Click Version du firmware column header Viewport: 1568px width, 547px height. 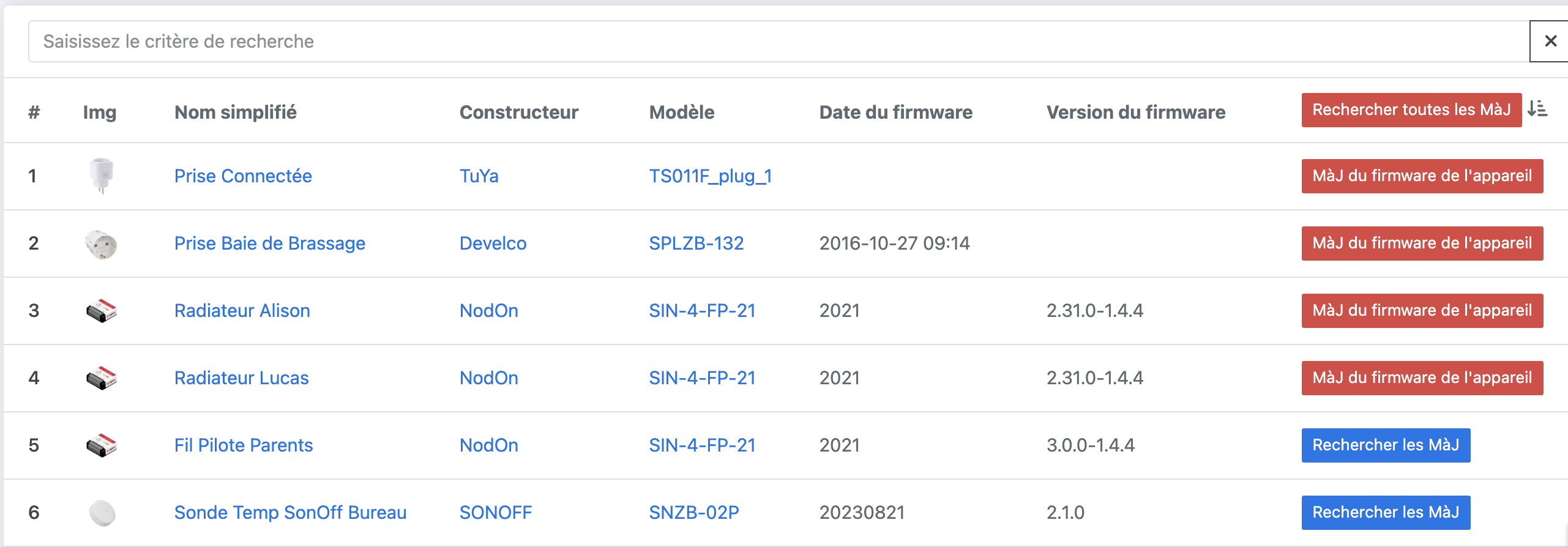click(1136, 113)
